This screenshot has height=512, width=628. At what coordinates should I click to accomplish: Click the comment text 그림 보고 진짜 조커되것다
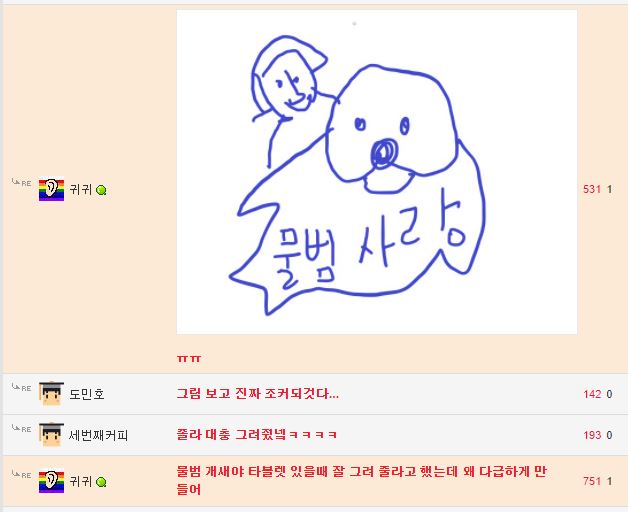click(x=258, y=394)
